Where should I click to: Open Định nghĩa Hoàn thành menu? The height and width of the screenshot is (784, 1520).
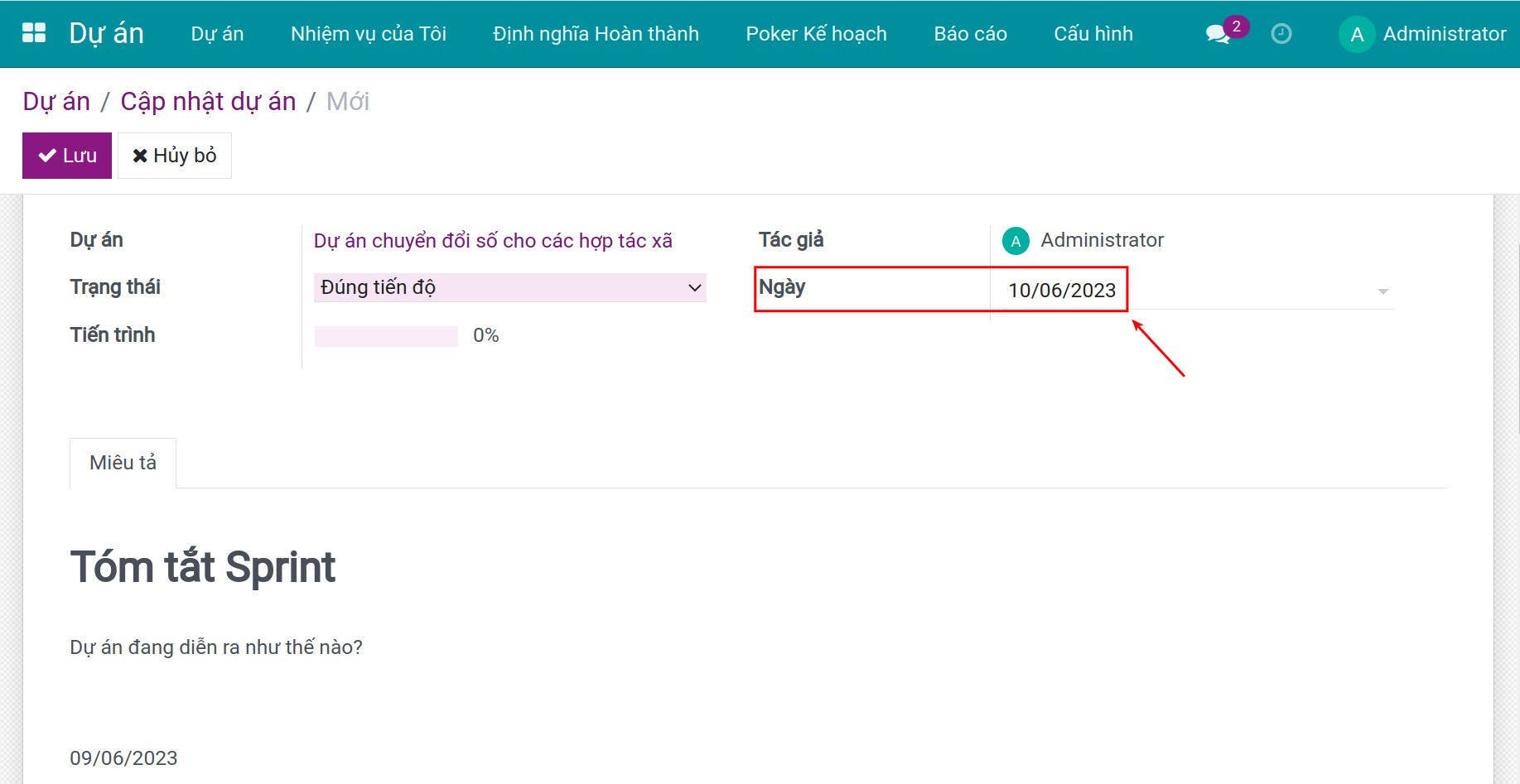pyautogui.click(x=596, y=34)
